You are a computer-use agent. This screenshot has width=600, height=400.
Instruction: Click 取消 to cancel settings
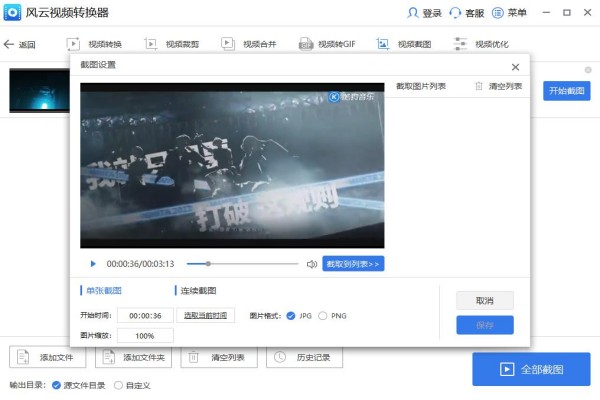coord(485,300)
